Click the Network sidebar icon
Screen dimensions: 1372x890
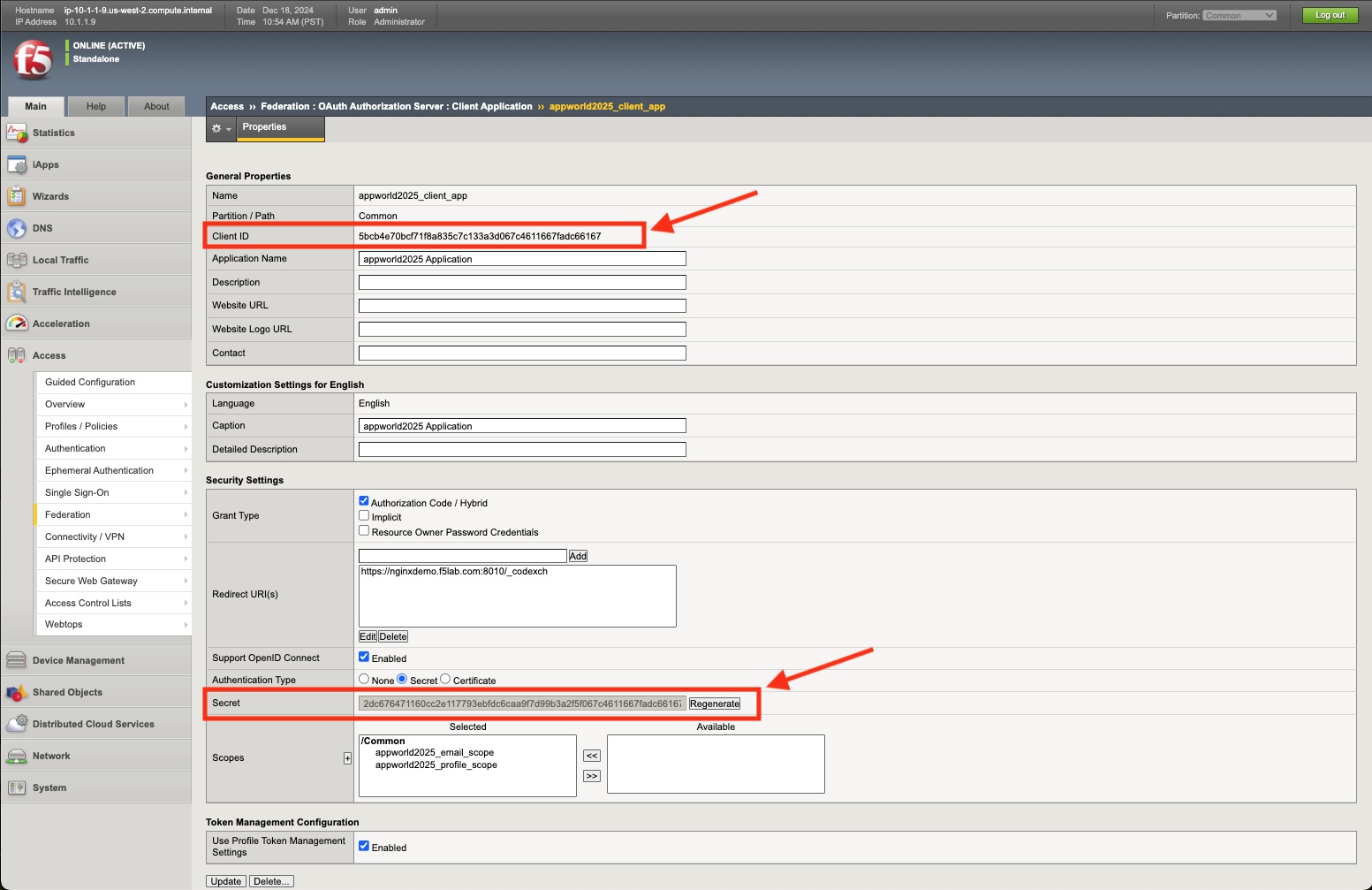[17, 756]
